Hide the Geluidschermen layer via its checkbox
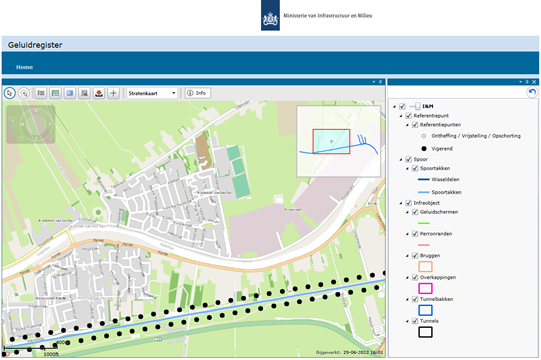 [x=415, y=212]
